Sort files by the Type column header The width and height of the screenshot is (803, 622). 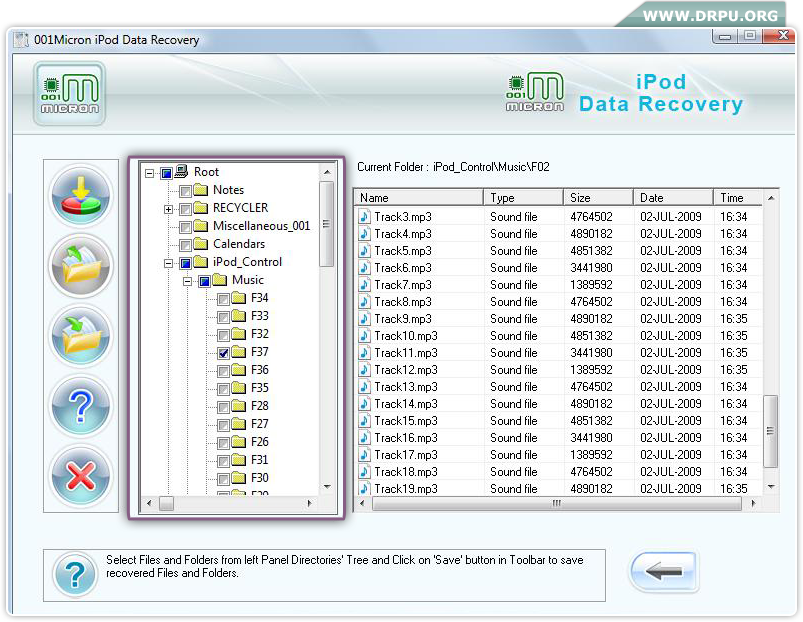point(523,198)
